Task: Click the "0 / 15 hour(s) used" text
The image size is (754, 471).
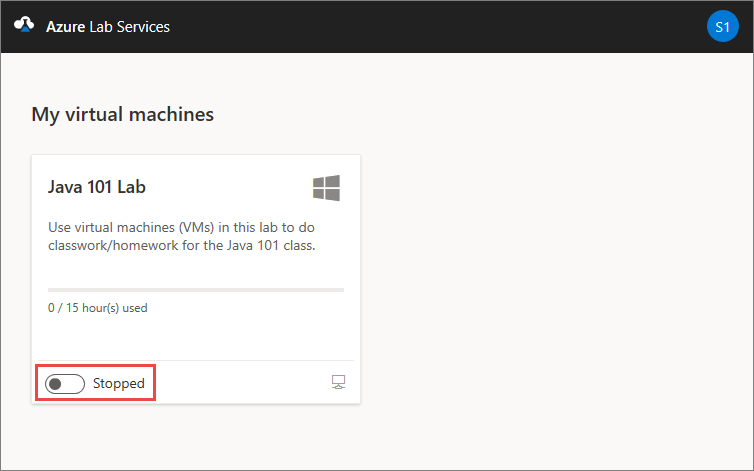Action: tap(97, 308)
